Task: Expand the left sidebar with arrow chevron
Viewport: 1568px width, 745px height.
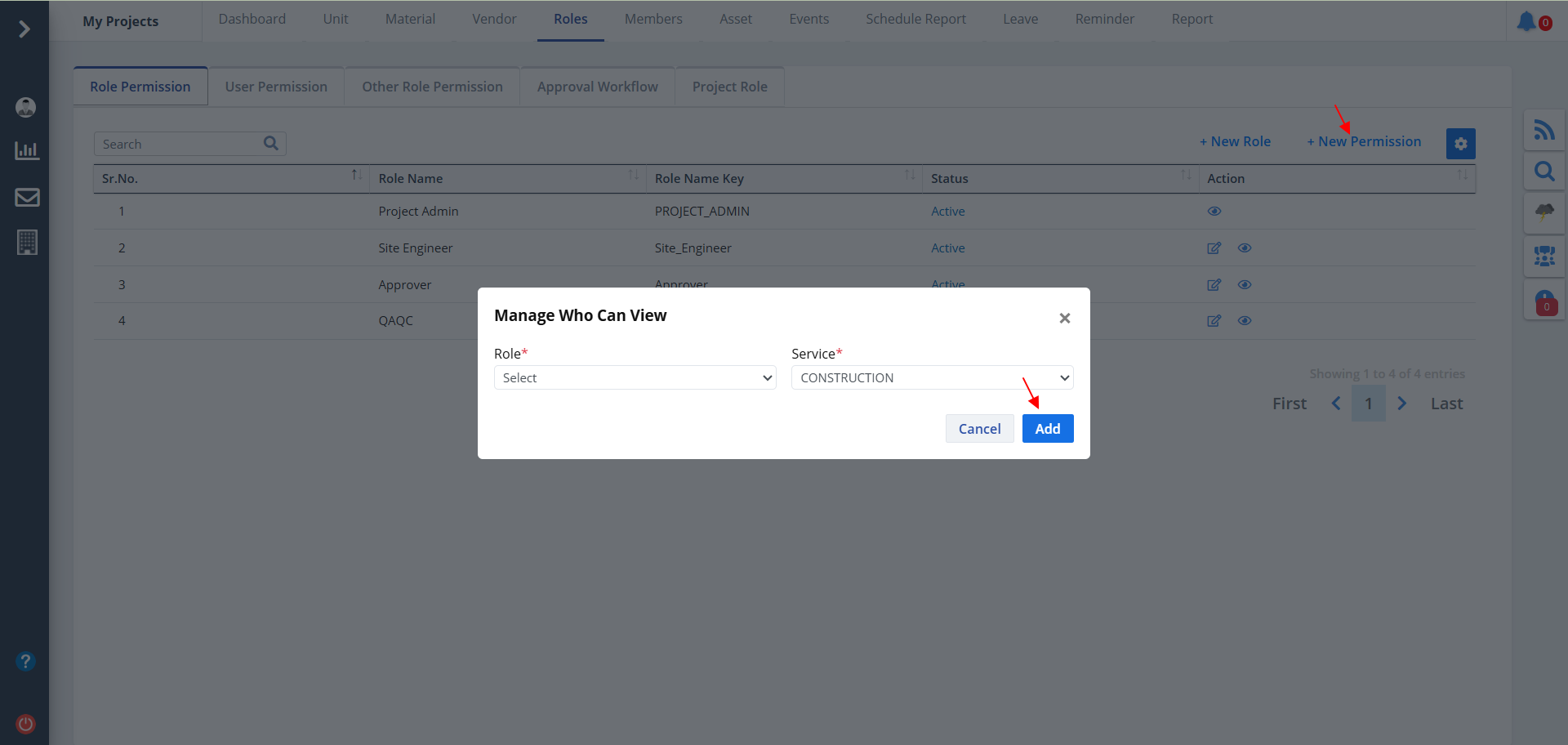Action: [24, 29]
